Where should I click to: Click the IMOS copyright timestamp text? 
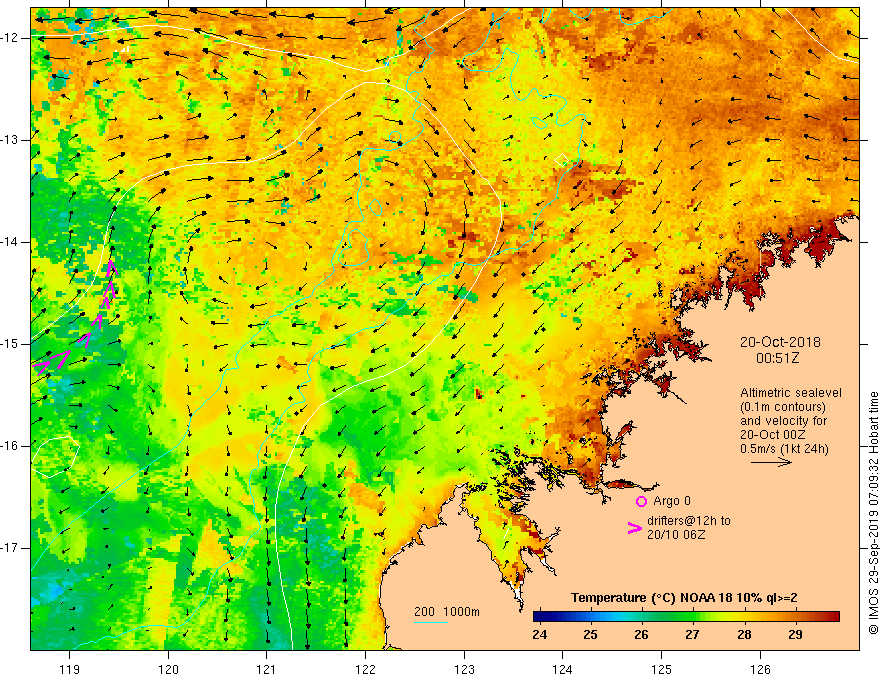pyautogui.click(x=873, y=513)
